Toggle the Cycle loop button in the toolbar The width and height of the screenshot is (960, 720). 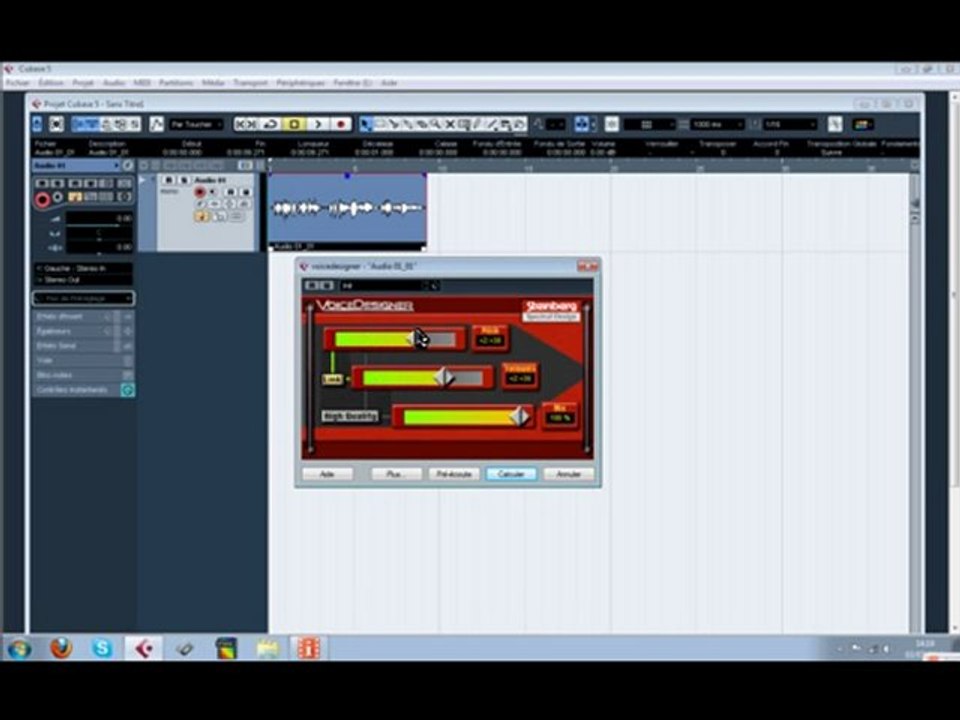click(271, 124)
